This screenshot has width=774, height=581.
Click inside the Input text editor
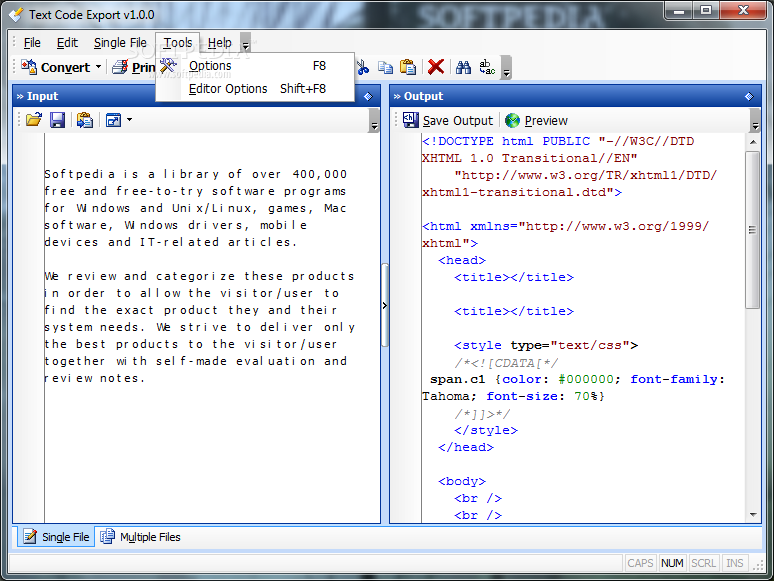point(212,328)
